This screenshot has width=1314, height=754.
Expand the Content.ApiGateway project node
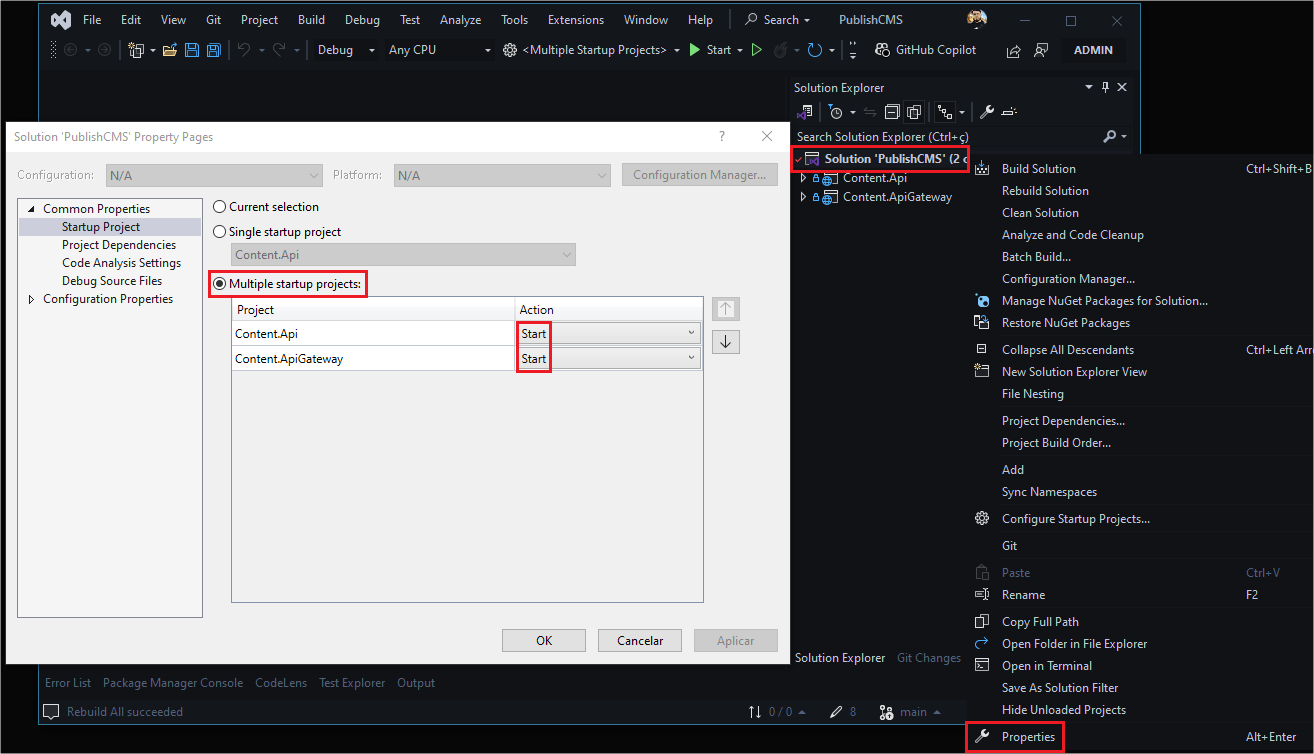[803, 197]
